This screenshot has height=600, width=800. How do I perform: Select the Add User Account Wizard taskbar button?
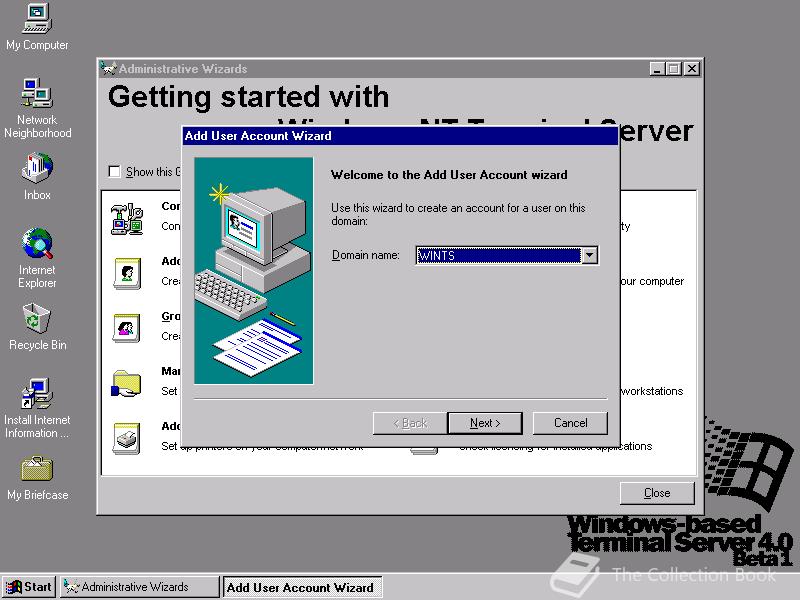(302, 587)
